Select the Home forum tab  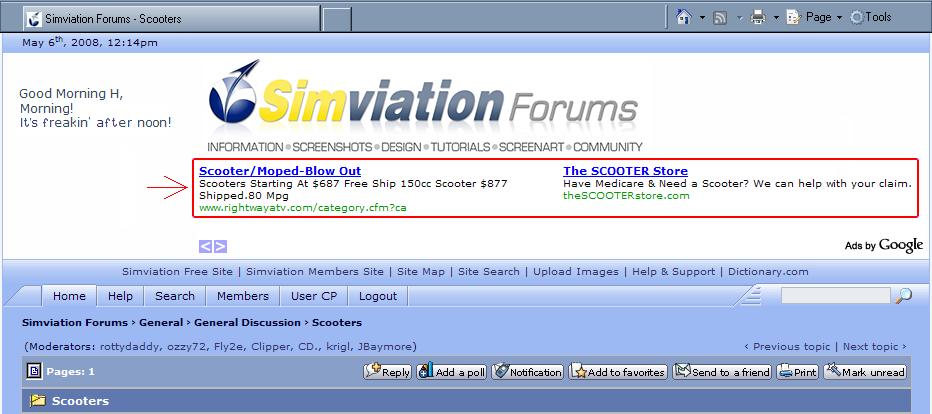coord(70,296)
